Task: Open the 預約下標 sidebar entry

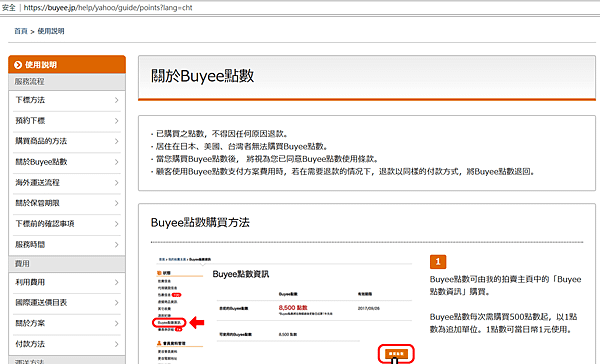Action: (67, 121)
